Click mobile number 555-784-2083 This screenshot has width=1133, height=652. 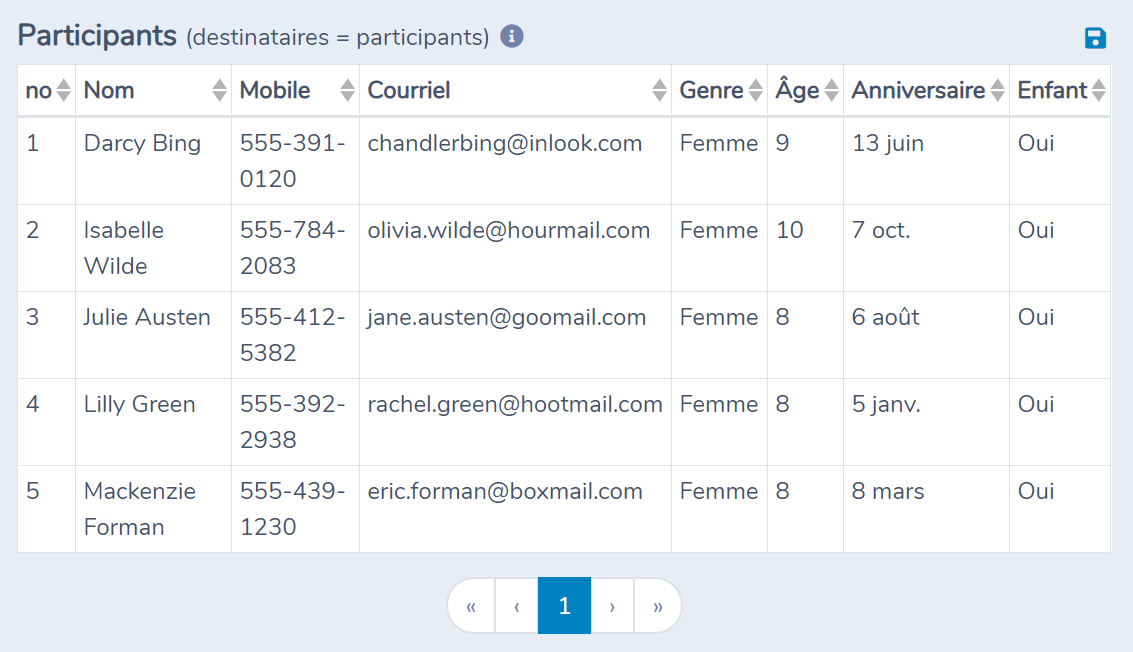[x=293, y=248]
